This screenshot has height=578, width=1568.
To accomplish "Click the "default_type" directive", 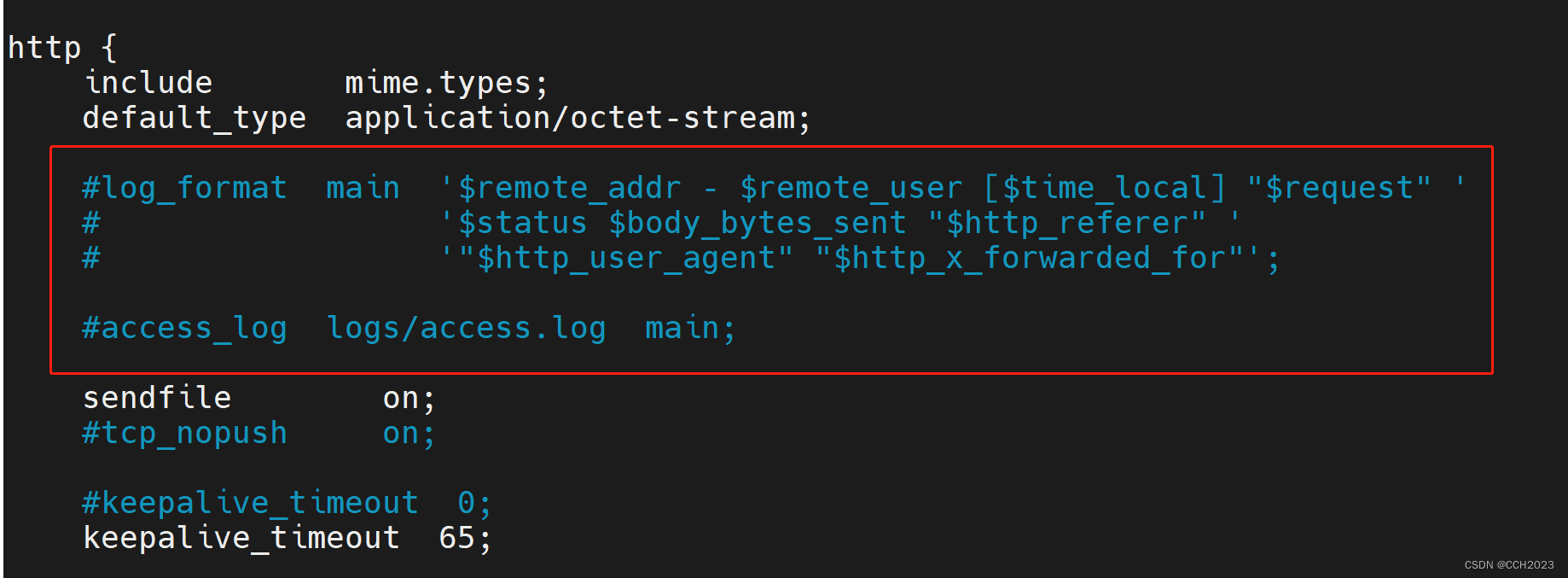I will pyautogui.click(x=194, y=118).
